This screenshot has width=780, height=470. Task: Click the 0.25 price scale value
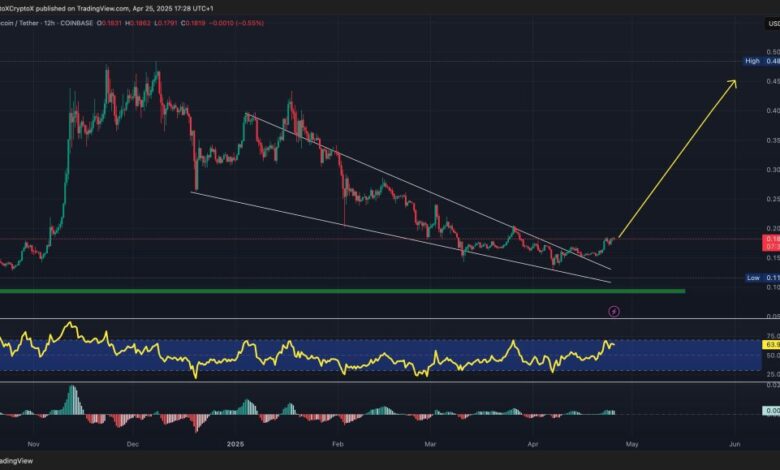(x=773, y=199)
